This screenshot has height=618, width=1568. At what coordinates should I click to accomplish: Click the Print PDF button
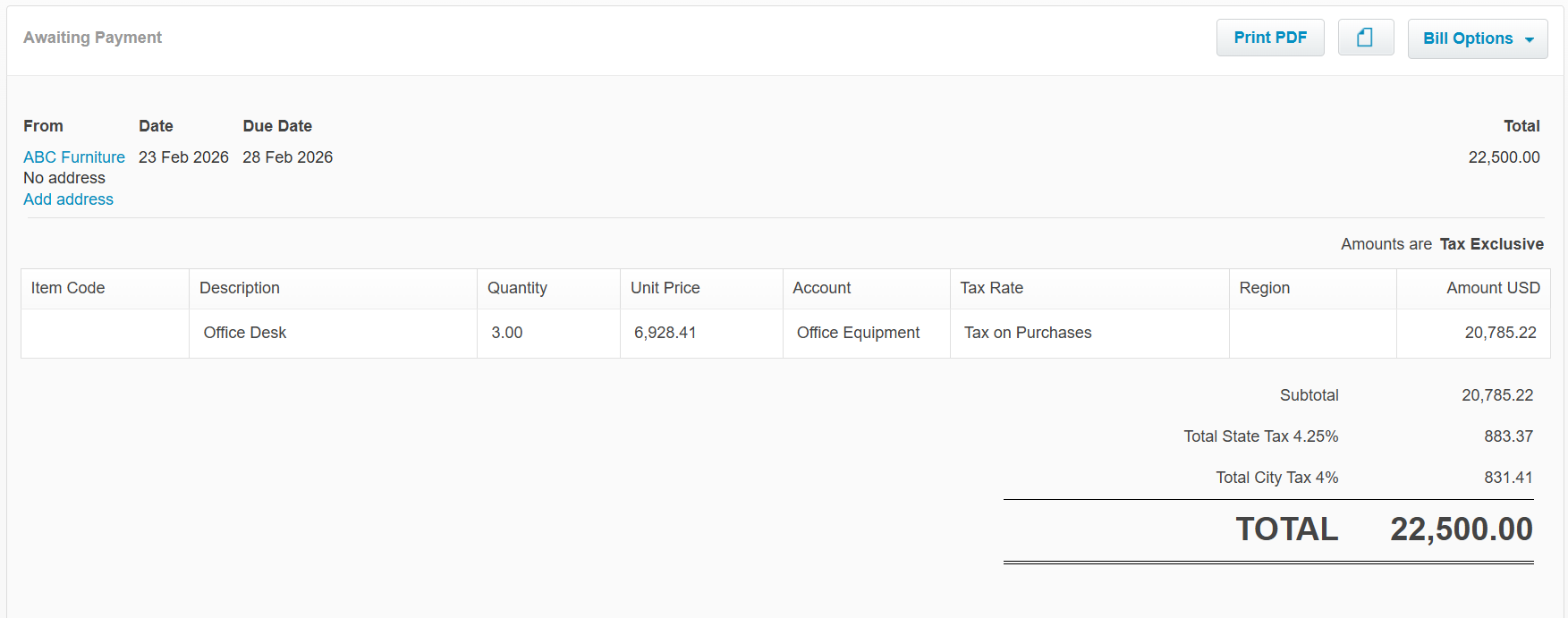(1269, 38)
